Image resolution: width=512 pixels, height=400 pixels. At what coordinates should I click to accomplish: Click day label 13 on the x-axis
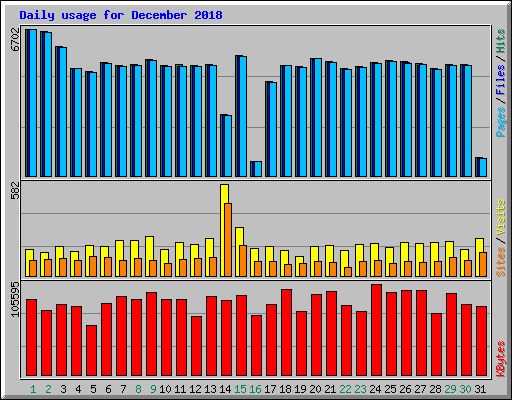click(x=210, y=389)
